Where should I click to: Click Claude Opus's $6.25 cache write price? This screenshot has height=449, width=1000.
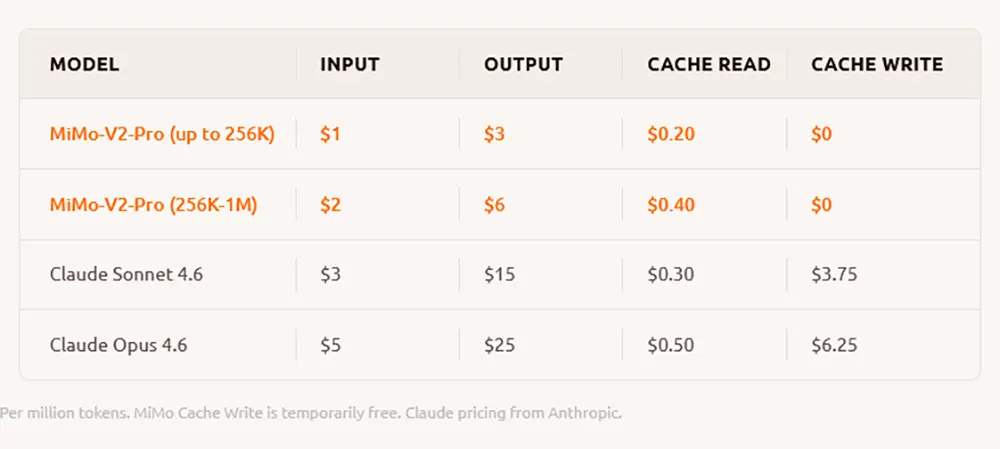tap(834, 346)
